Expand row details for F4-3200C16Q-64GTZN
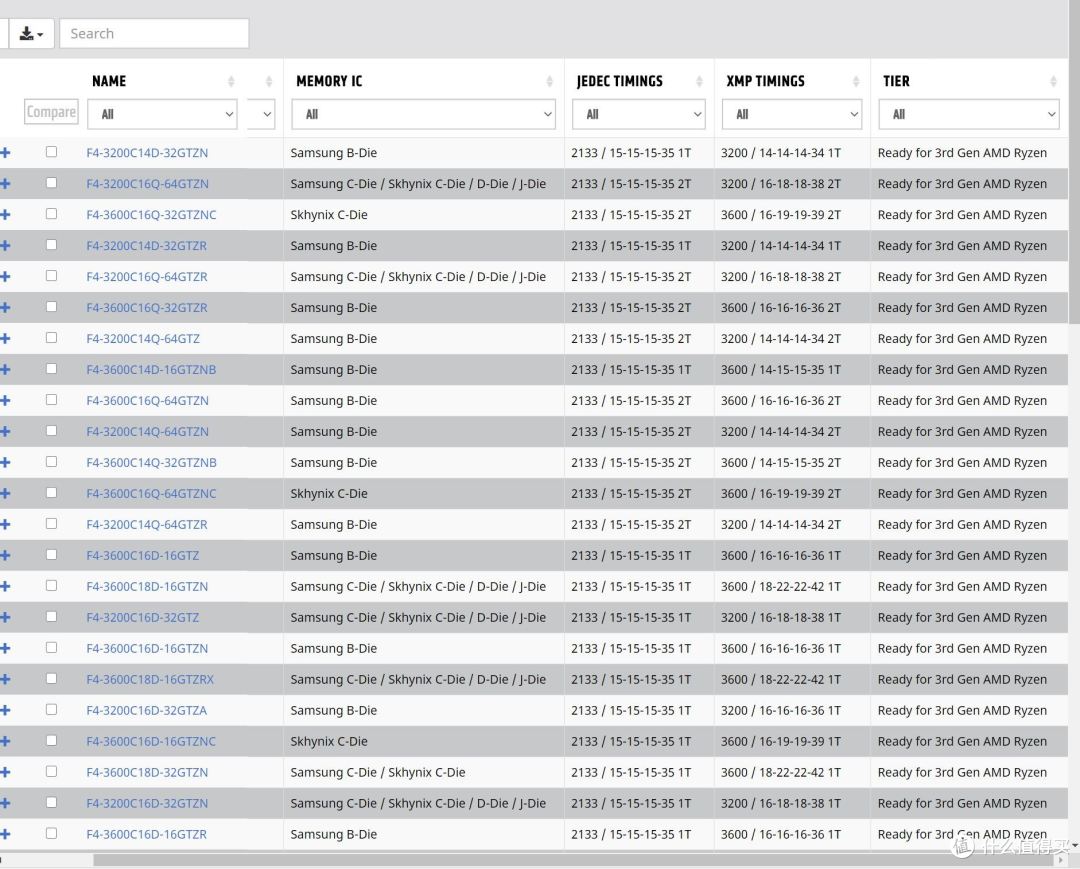The image size is (1080, 869). point(5,184)
